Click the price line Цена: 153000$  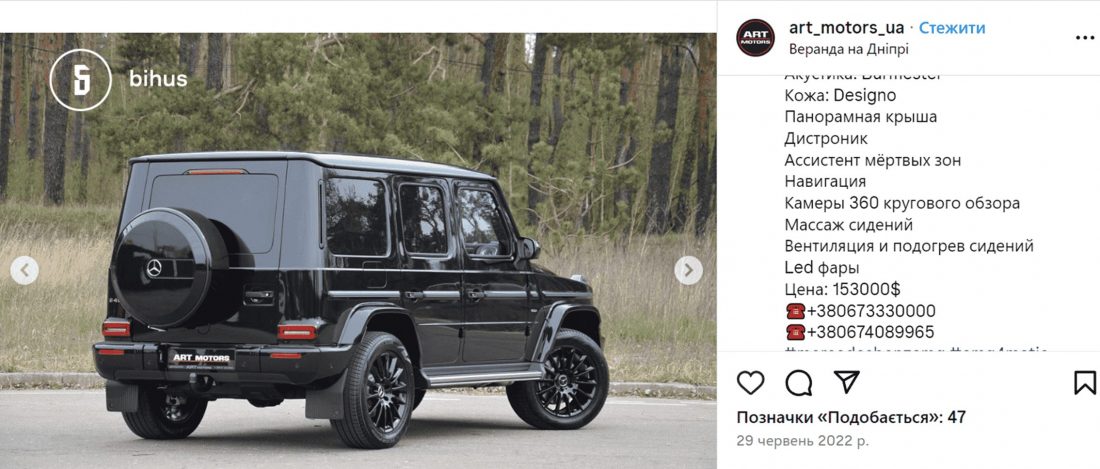click(843, 289)
